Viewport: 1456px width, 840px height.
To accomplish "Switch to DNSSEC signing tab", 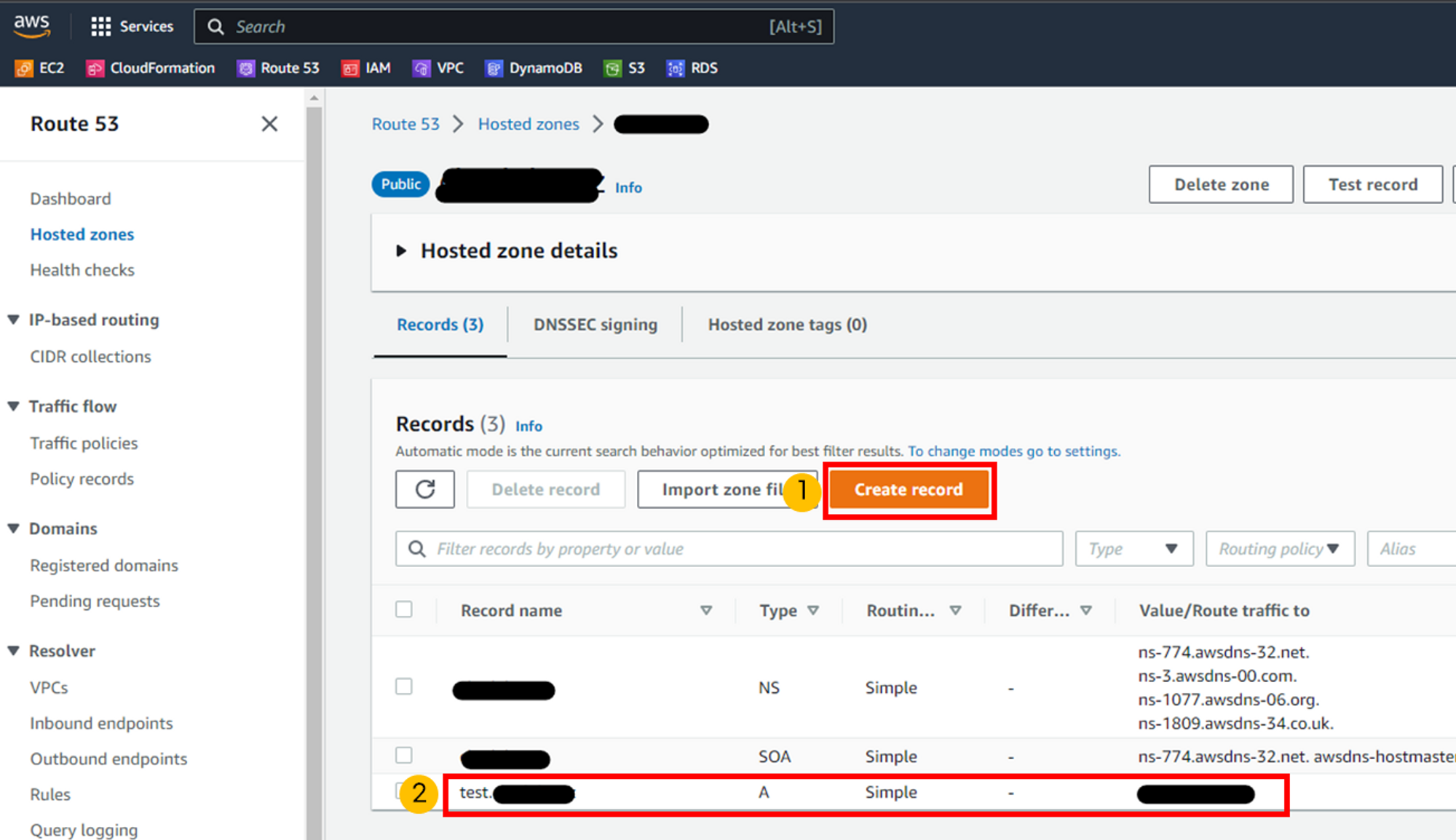I will click(x=595, y=325).
